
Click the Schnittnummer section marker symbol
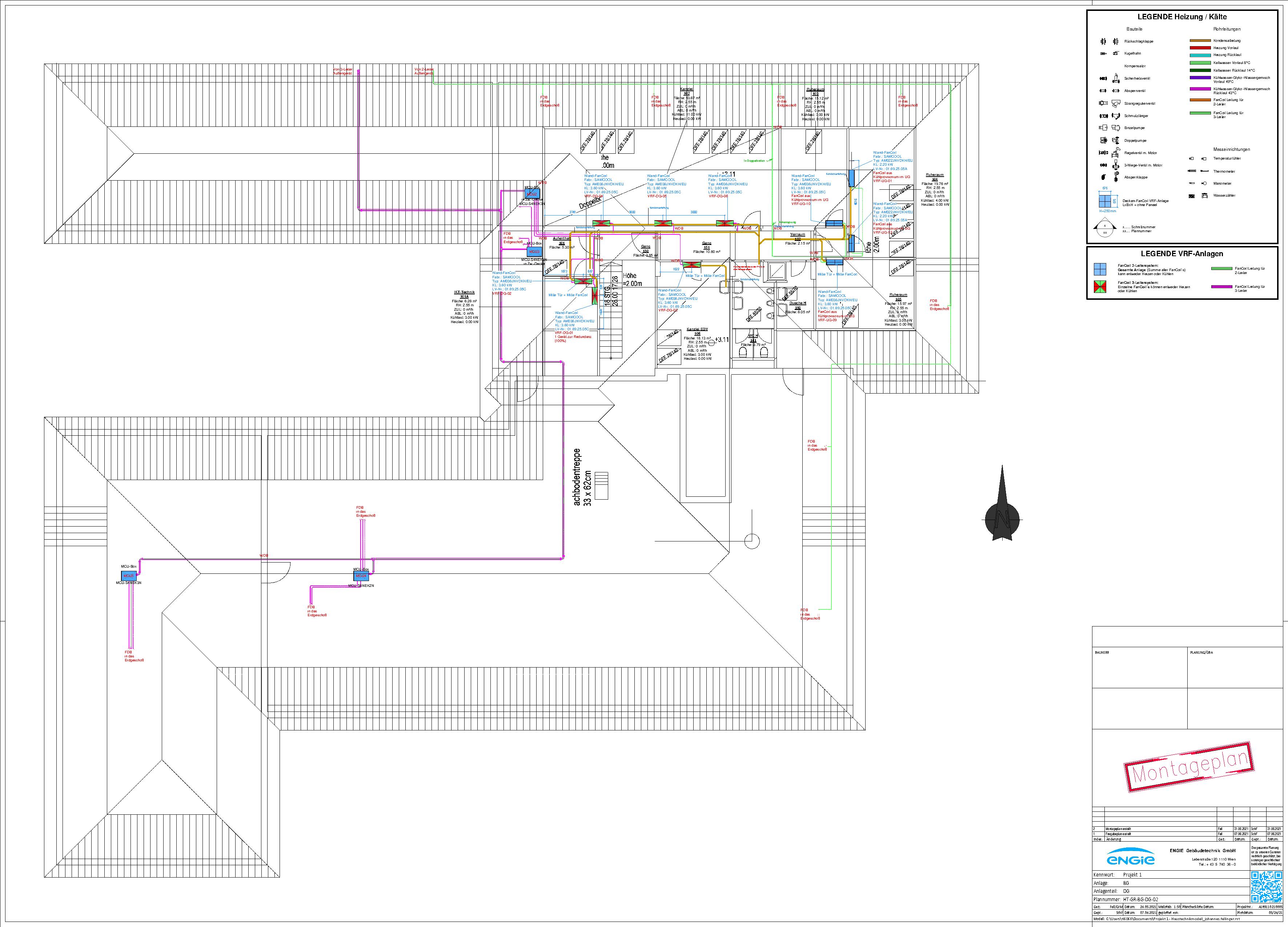[1104, 229]
